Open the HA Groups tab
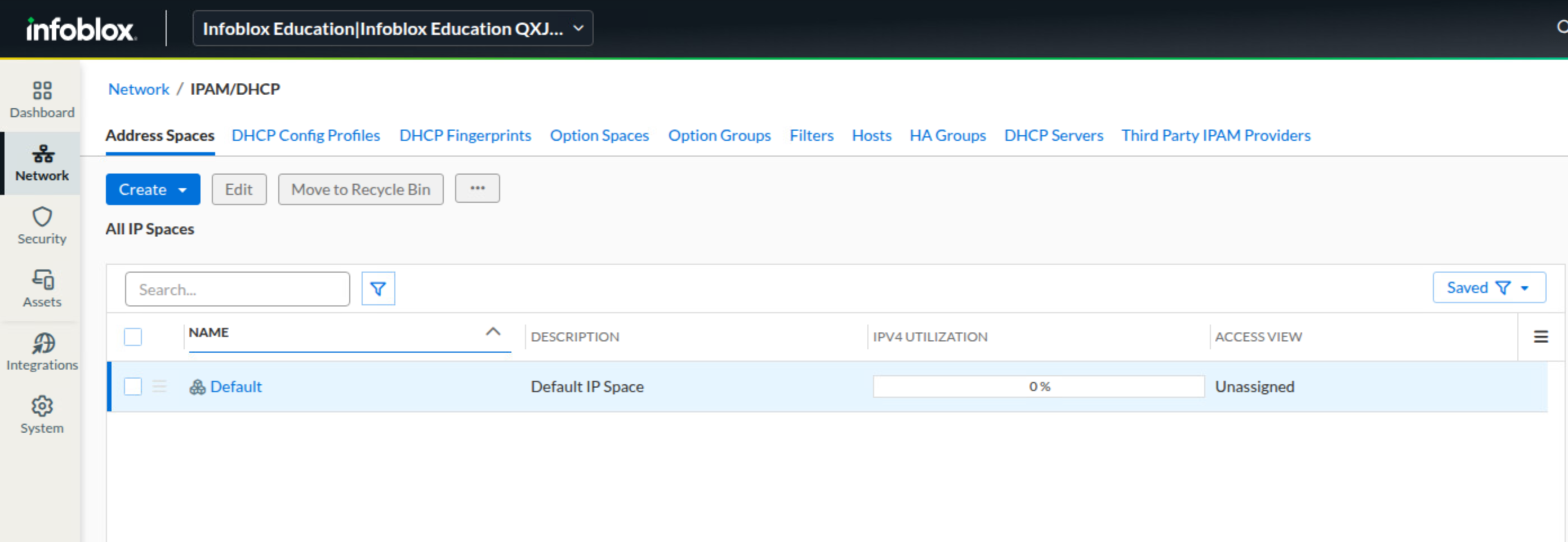This screenshot has height=542, width=1568. click(948, 135)
